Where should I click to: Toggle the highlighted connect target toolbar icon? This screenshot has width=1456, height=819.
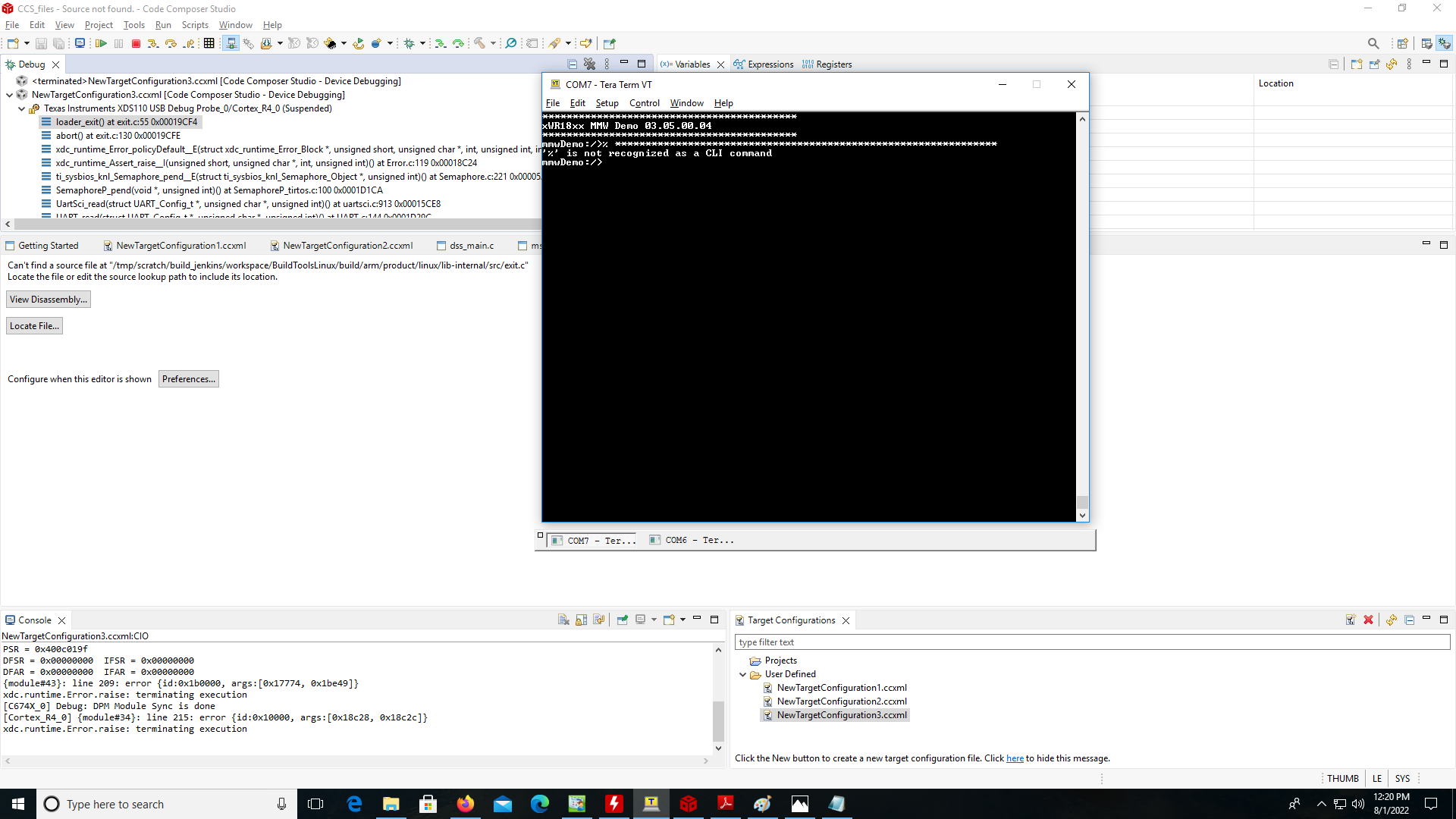click(231, 44)
